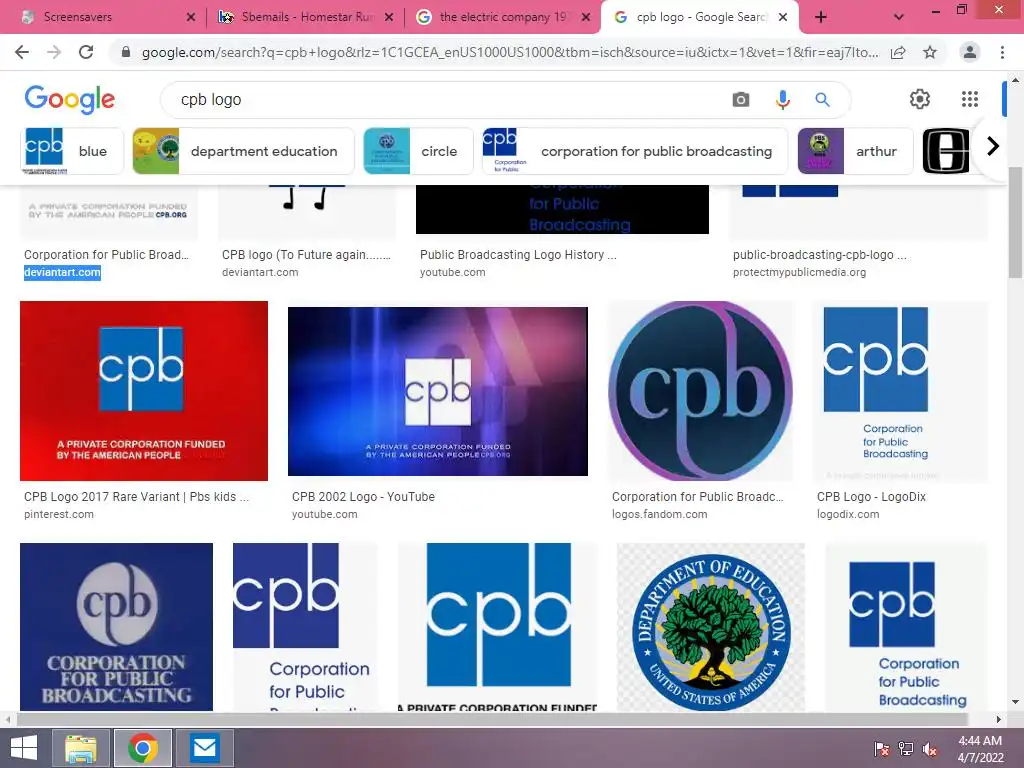
Task: Open Department of Education seal thumbnail
Action: click(x=711, y=627)
